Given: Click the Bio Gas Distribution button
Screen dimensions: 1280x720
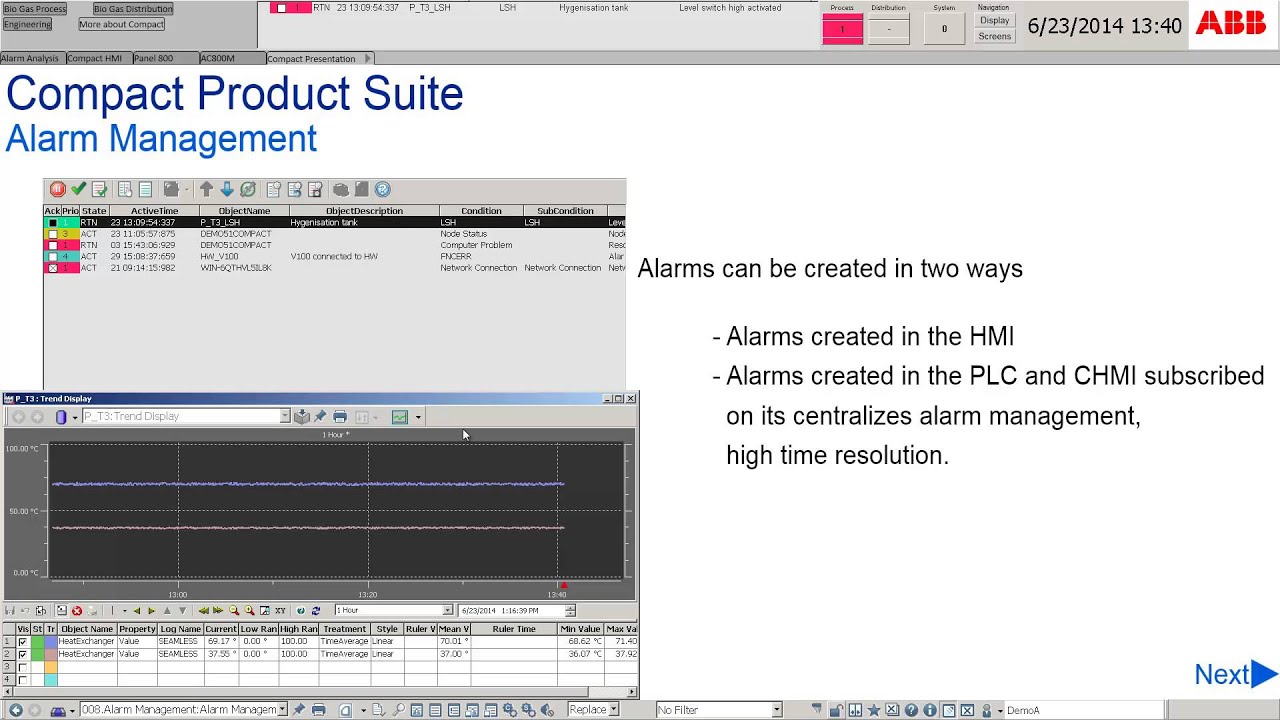Looking at the screenshot, I should click(133, 9).
